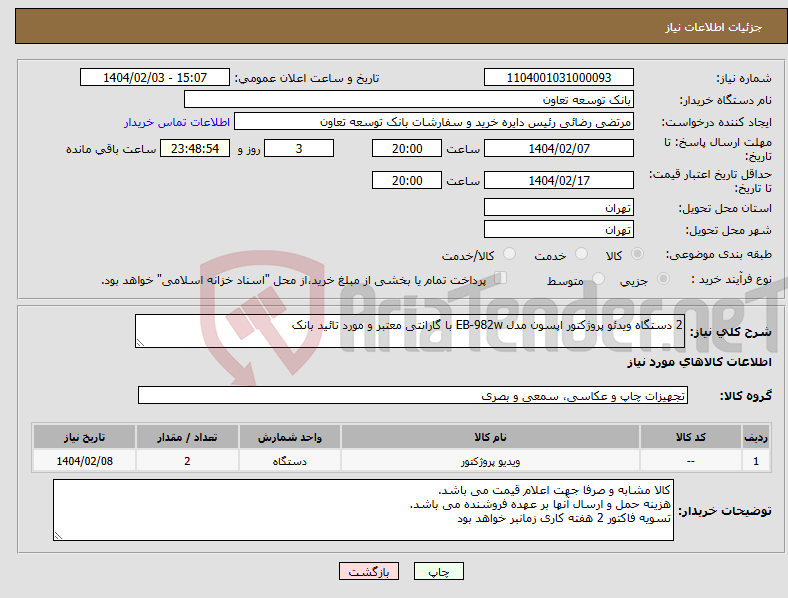Select the خدمت radio button
Viewport: 788px width, 598px height.
click(x=581, y=254)
